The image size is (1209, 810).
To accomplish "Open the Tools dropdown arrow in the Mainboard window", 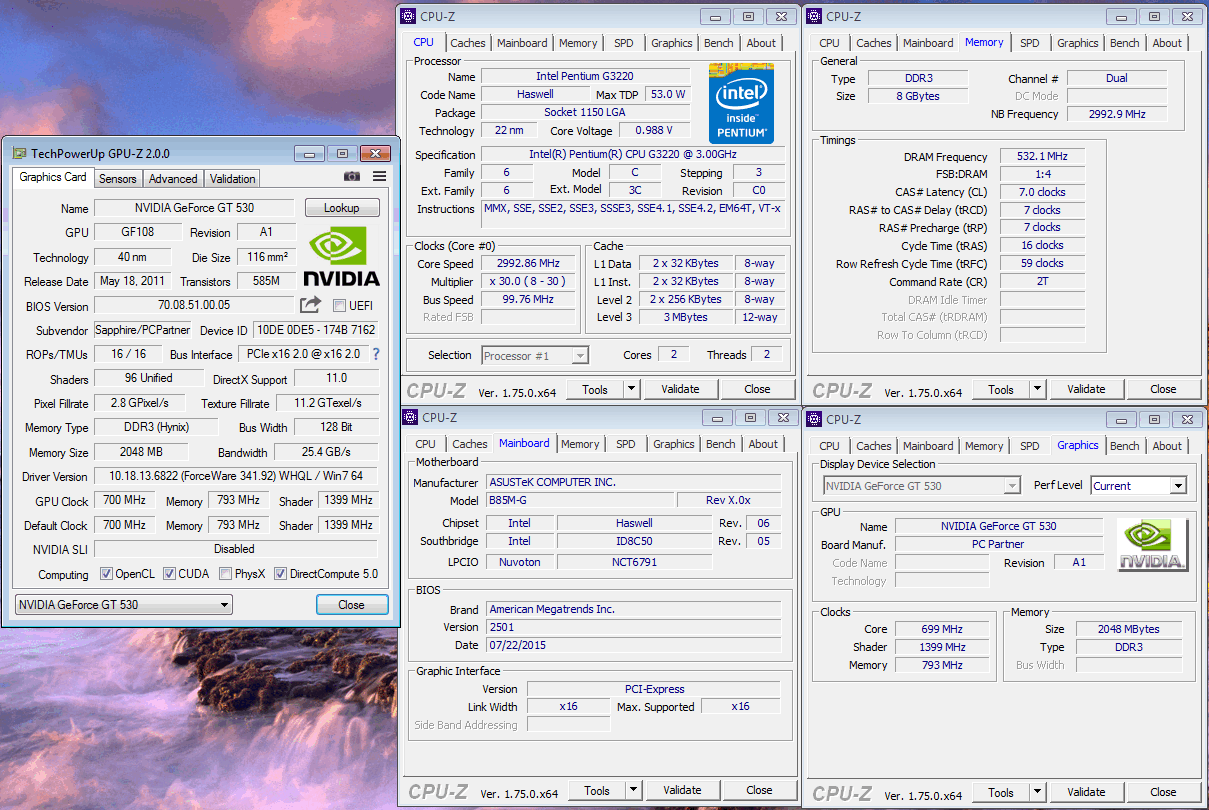I will coord(634,791).
